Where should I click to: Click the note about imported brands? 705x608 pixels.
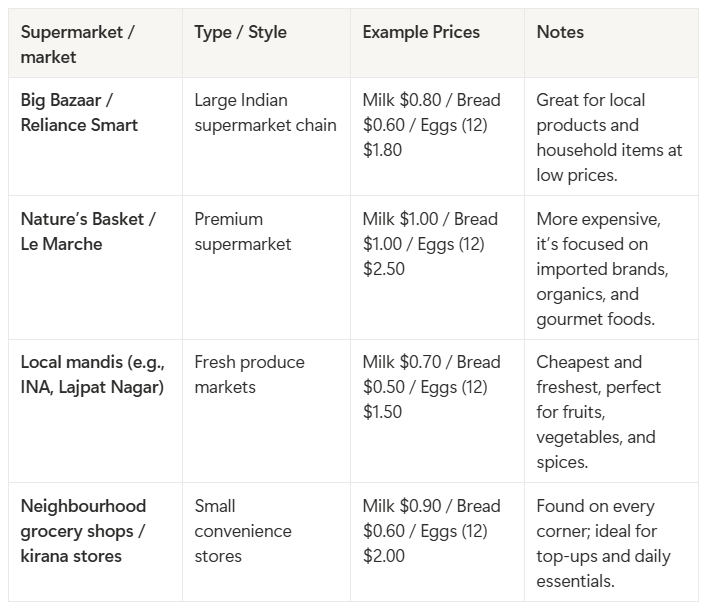coord(602,269)
